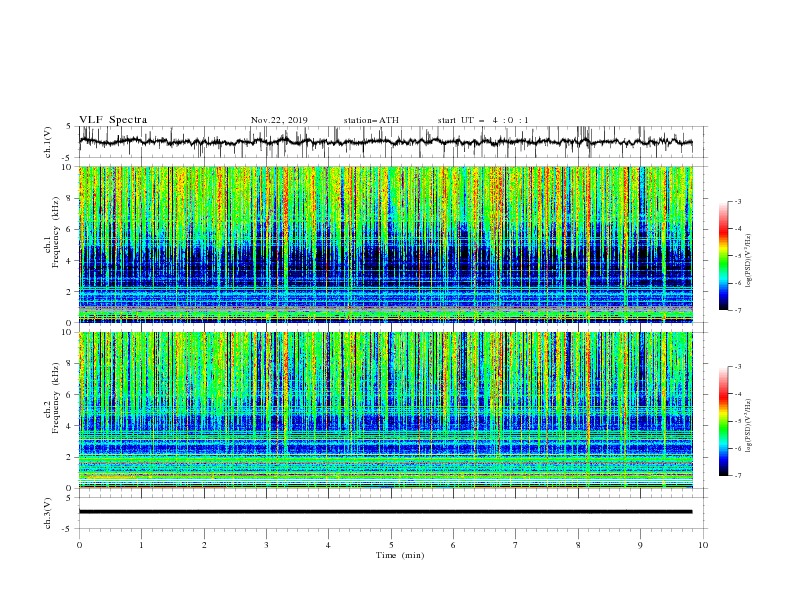Click time axis tick label '0'
The height and width of the screenshot is (612, 792).
coord(79,545)
